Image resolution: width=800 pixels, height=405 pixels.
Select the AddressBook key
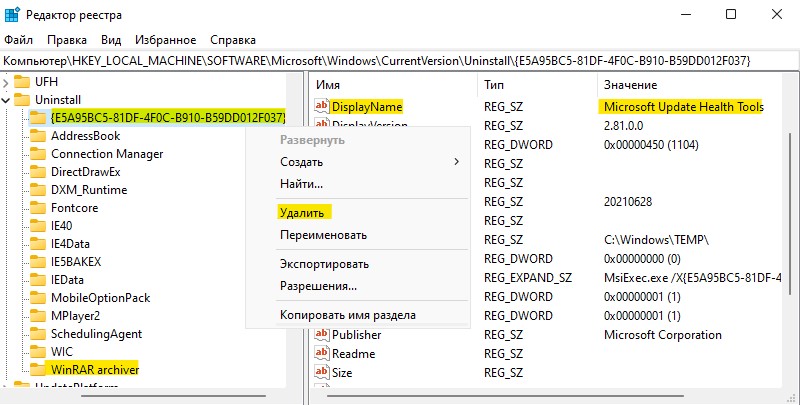tap(86, 136)
